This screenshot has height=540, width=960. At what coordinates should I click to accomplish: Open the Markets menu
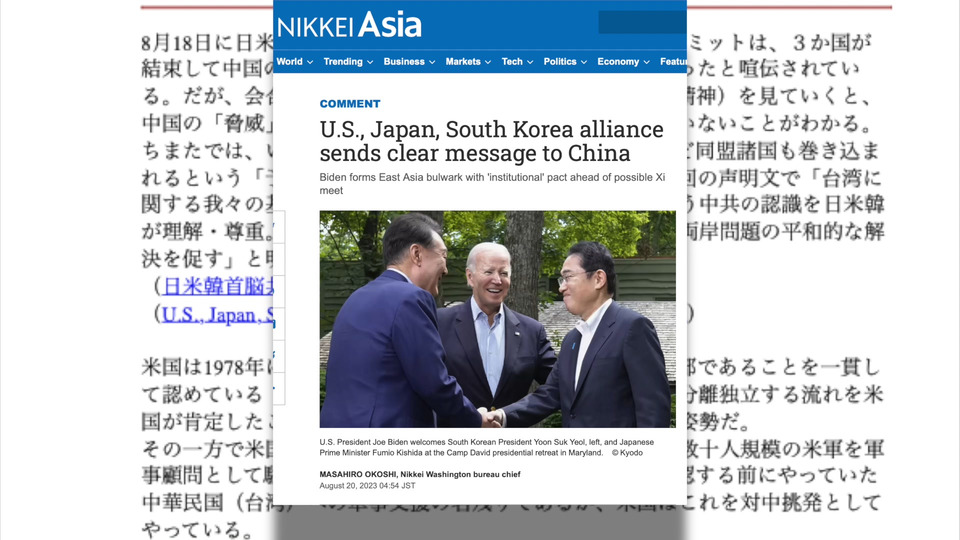click(468, 62)
